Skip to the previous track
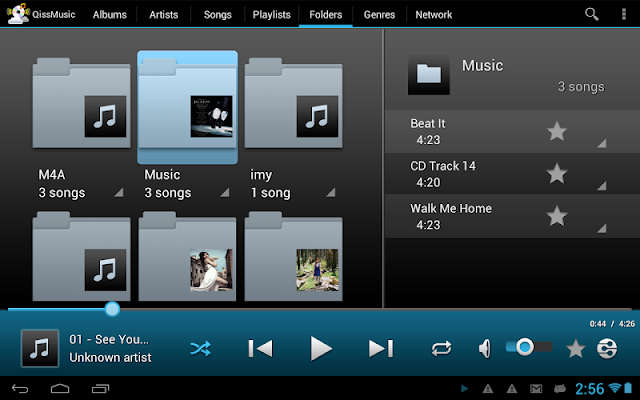The width and height of the screenshot is (640, 400). click(x=260, y=349)
